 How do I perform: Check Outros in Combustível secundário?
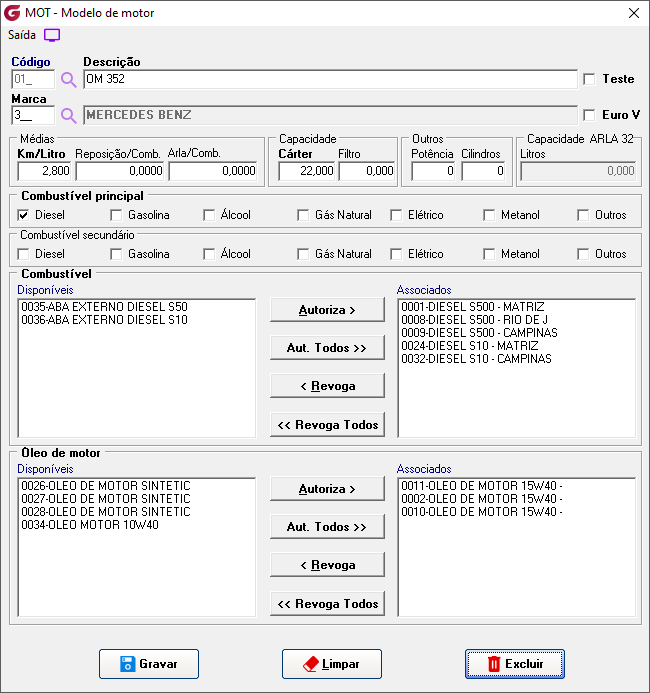pos(583,254)
